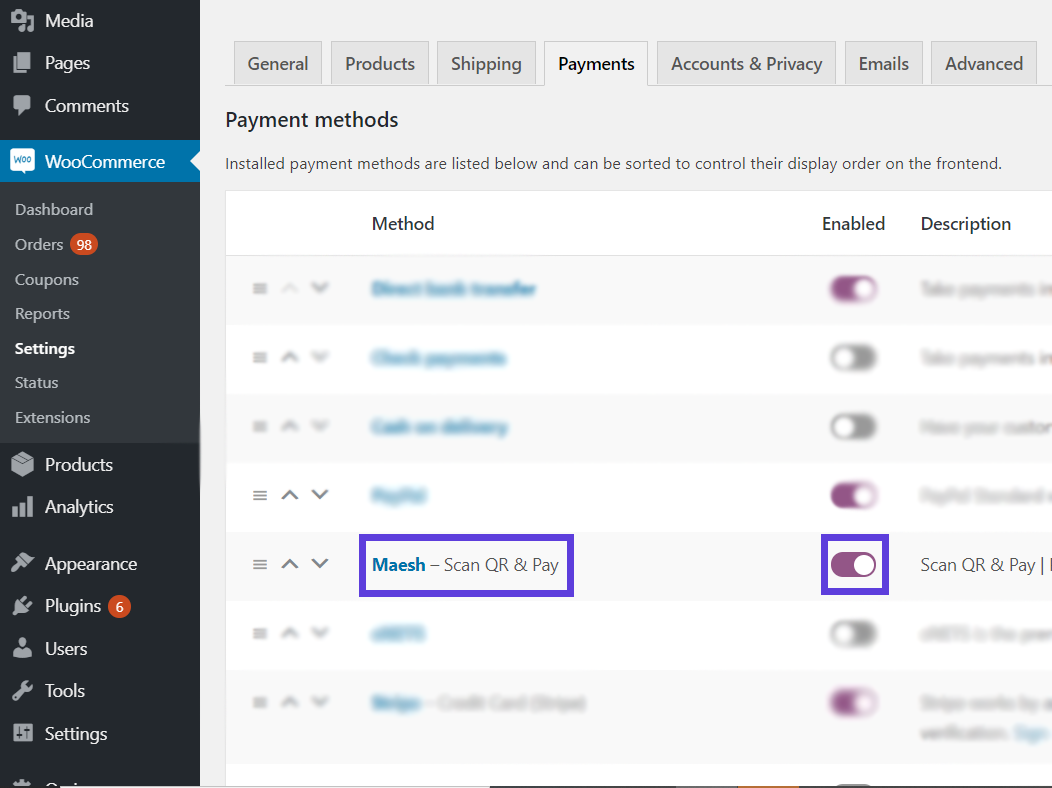Viewport: 1052px width, 788px height.
Task: Go to the Shipping tab
Action: (486, 64)
